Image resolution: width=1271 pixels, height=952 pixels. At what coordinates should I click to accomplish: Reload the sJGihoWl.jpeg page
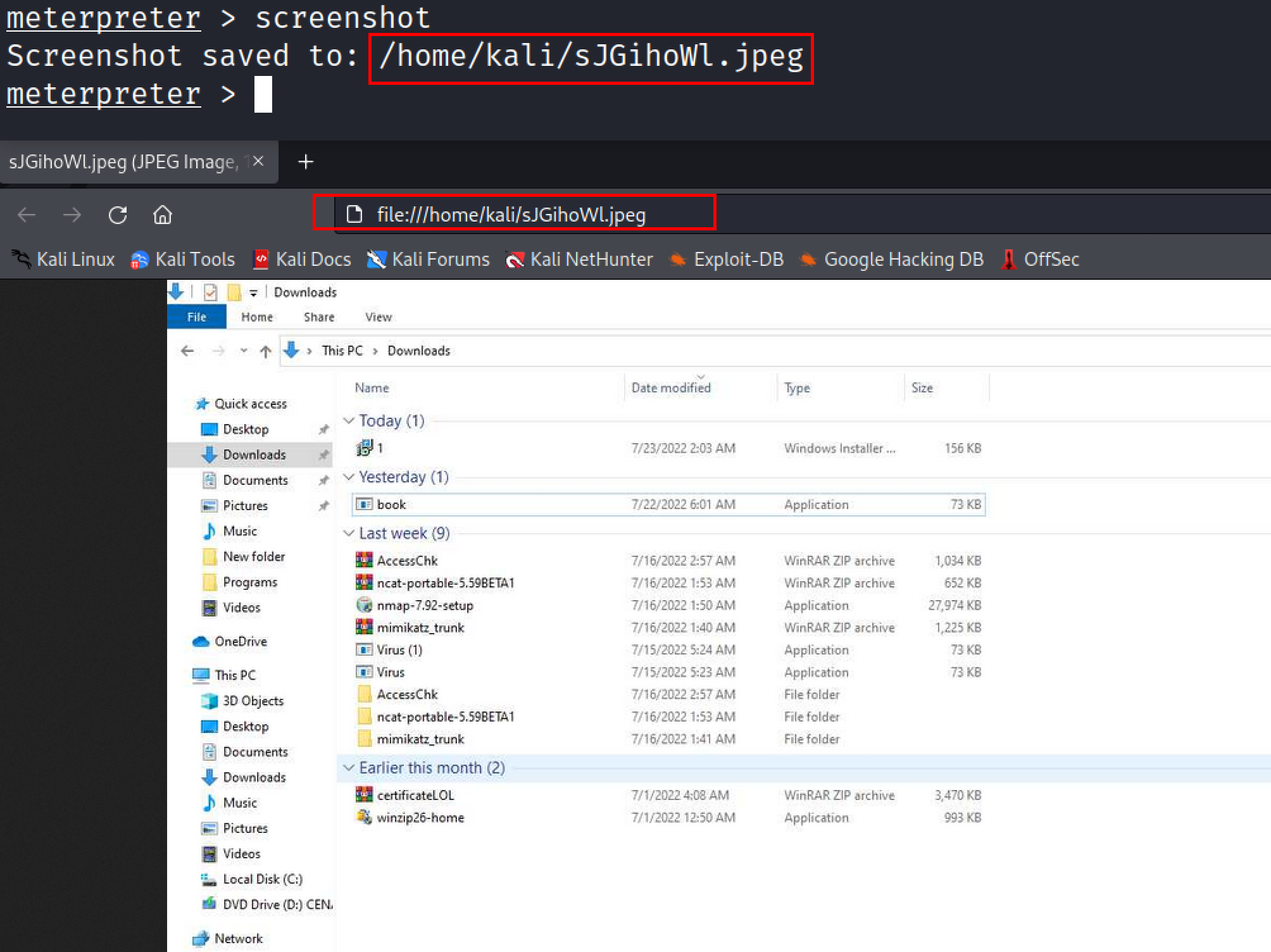coord(118,215)
